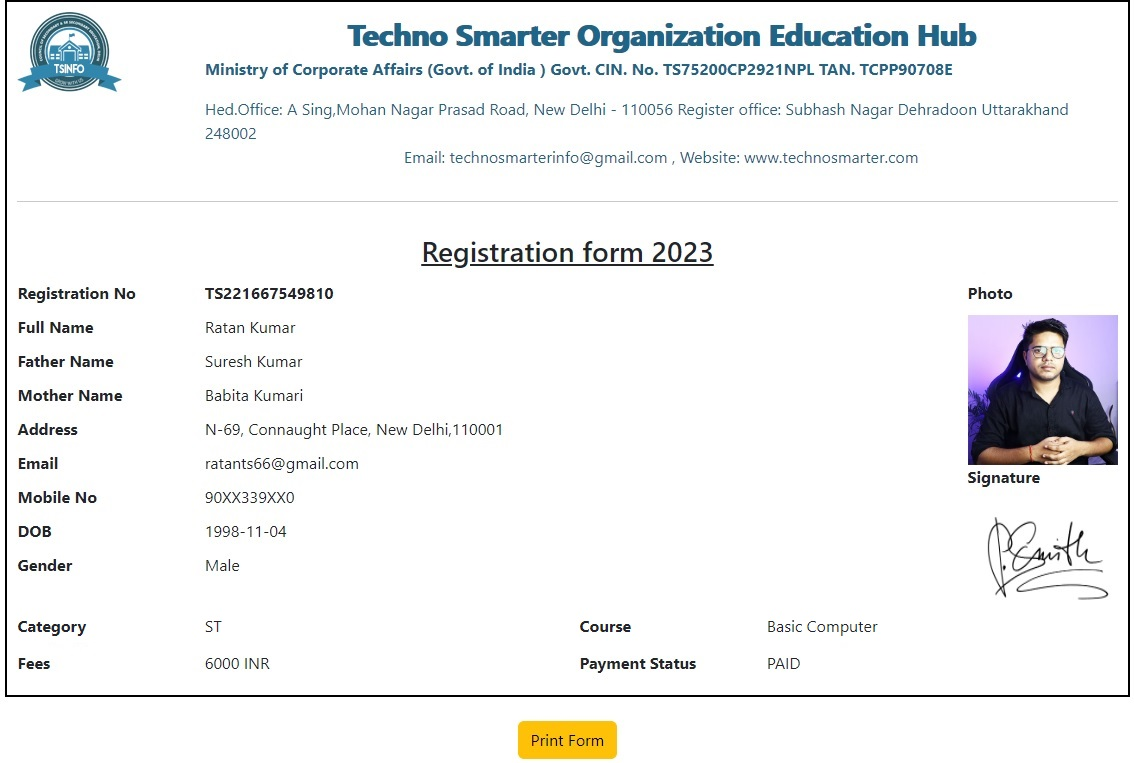This screenshot has width=1134, height=763.
Task: Open the applicant photo image
Action: (1042, 389)
